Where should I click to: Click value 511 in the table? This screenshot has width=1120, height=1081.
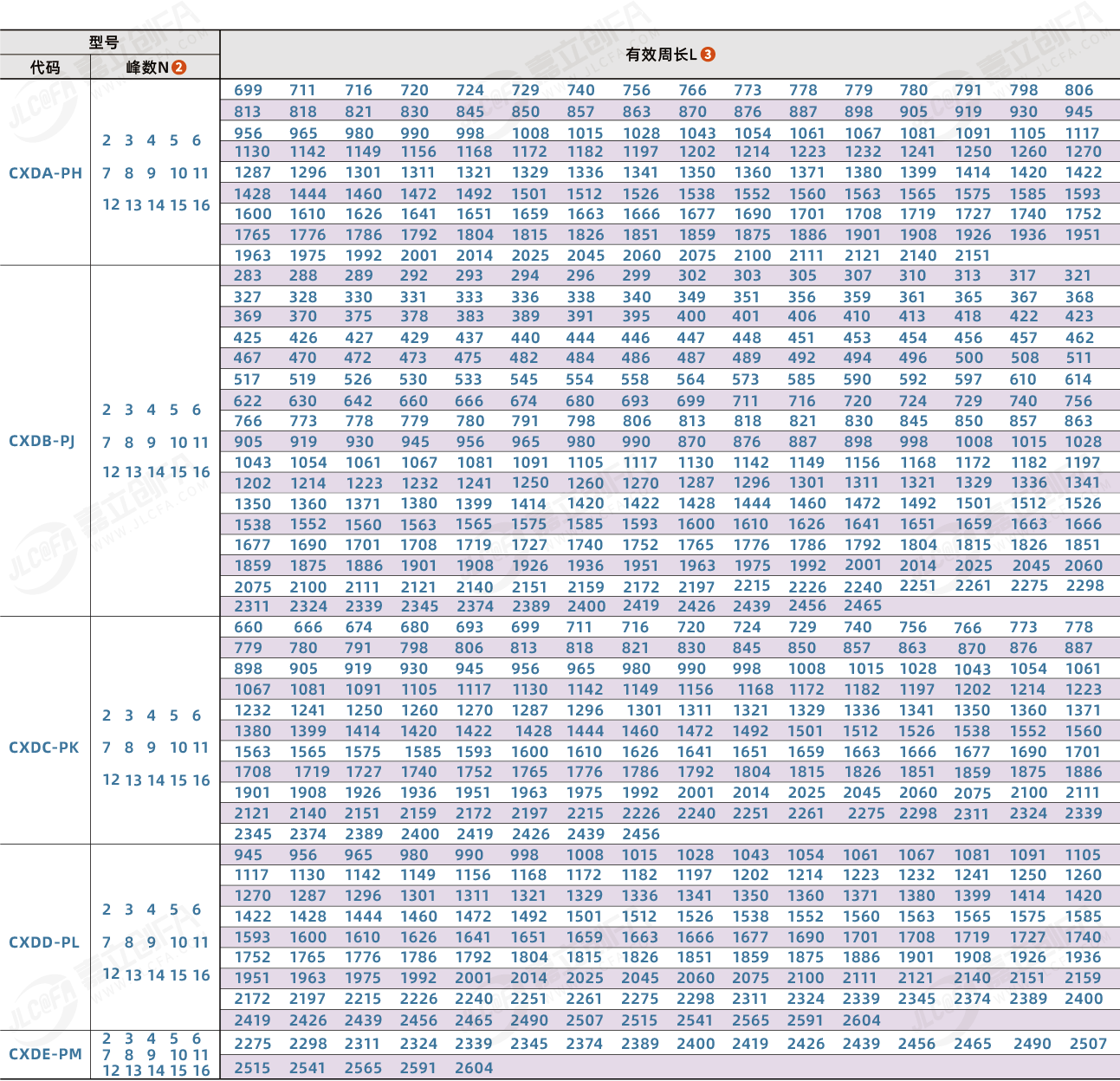(1078, 358)
